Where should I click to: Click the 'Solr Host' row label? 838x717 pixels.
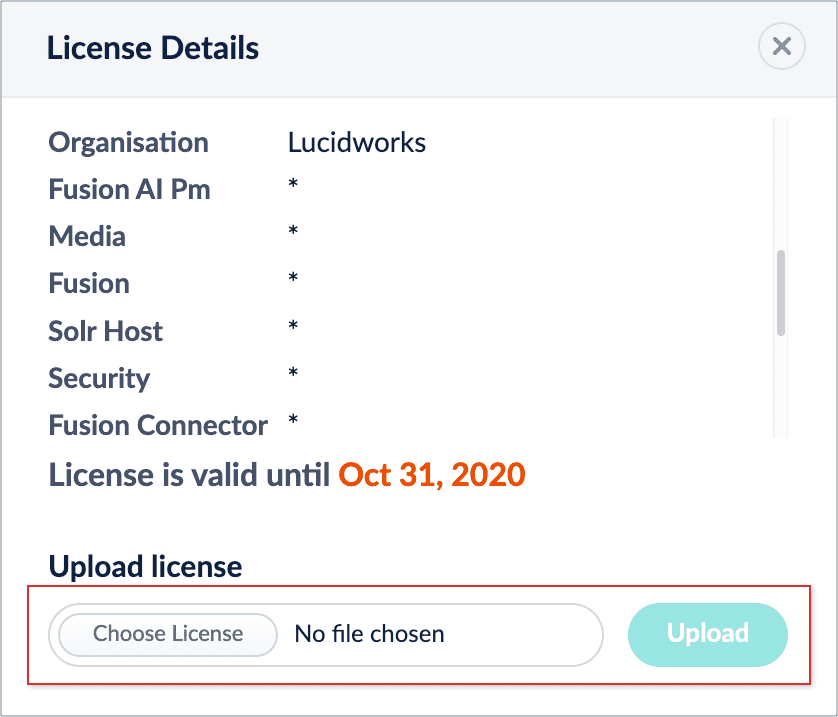[x=105, y=331]
